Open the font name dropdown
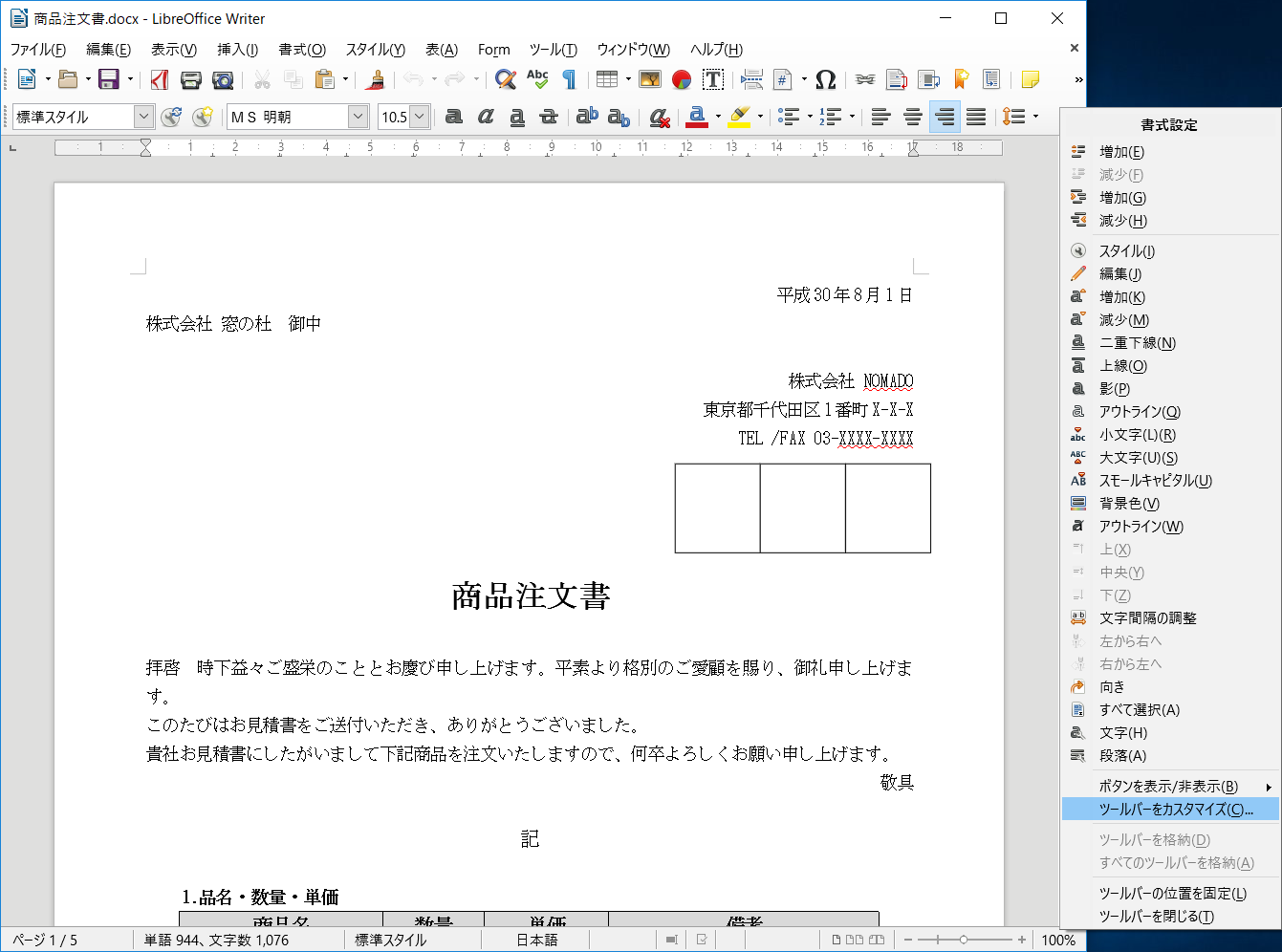 (x=359, y=117)
